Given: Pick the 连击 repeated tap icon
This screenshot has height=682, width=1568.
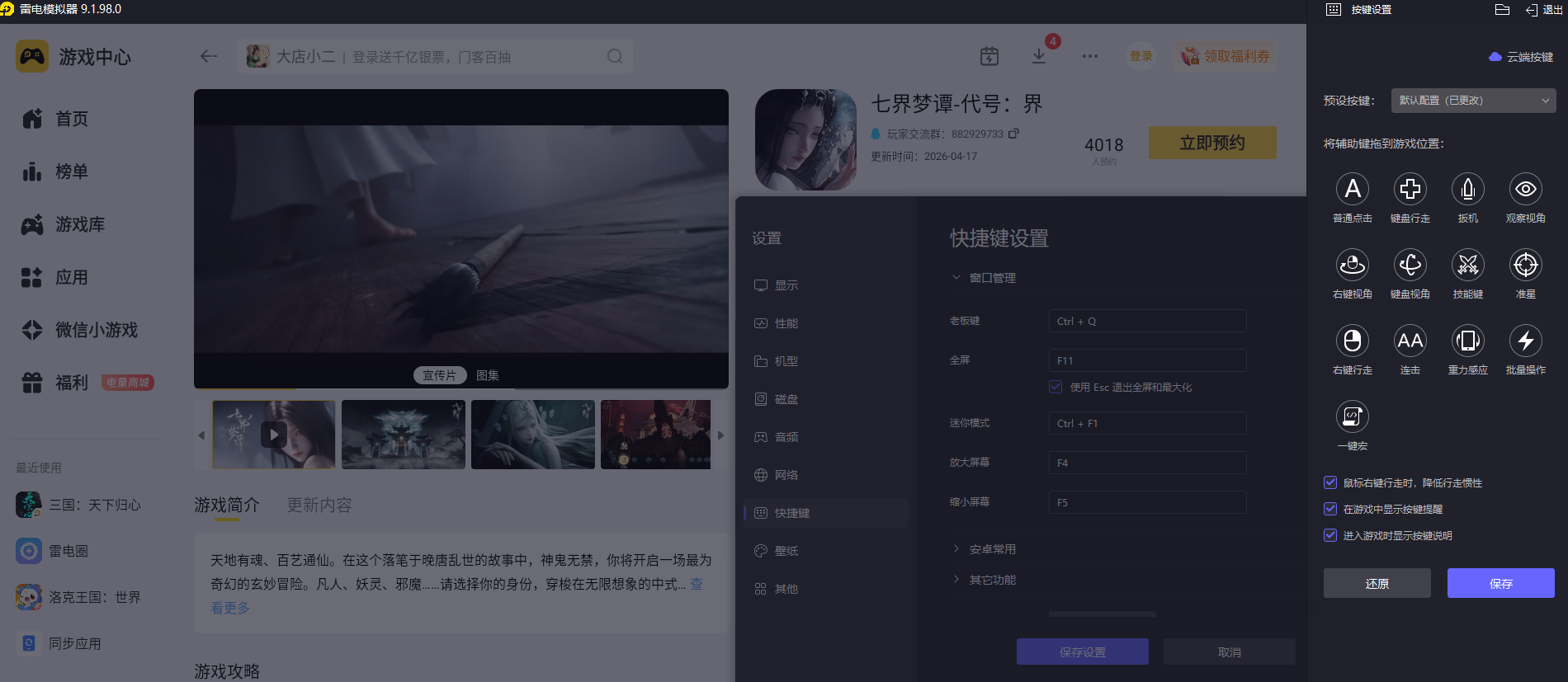Looking at the screenshot, I should (1410, 341).
